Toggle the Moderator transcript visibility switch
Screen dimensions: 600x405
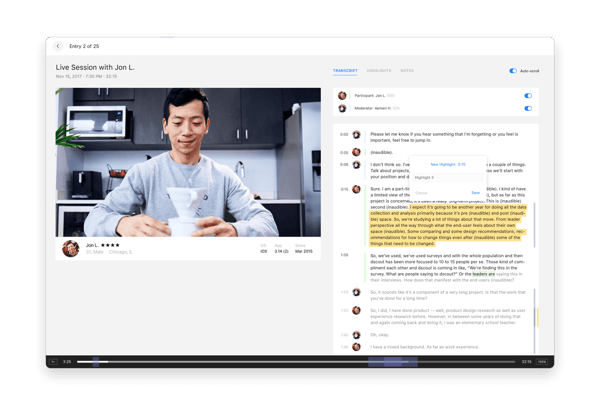[x=528, y=108]
